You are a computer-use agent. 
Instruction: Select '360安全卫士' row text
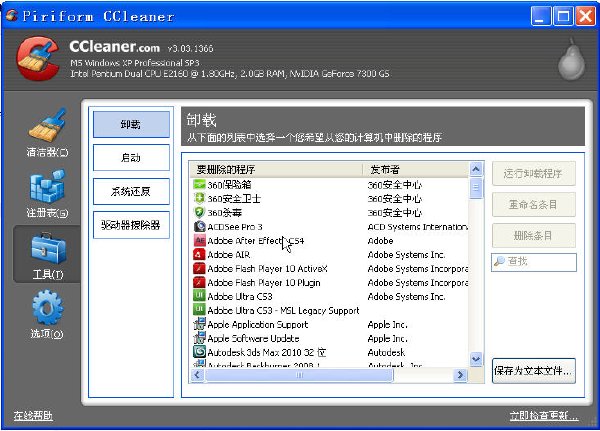[x=234, y=199]
